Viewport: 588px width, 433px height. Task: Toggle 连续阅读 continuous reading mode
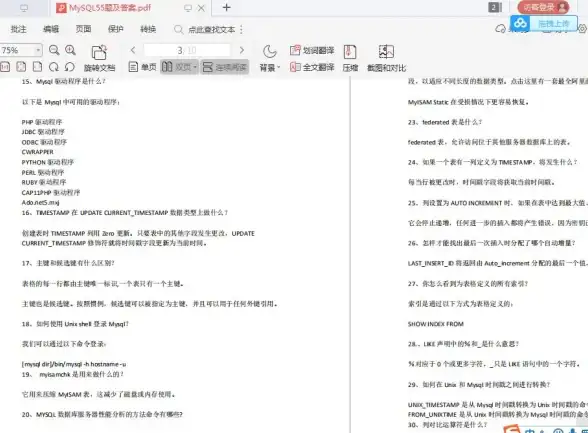click(225, 67)
